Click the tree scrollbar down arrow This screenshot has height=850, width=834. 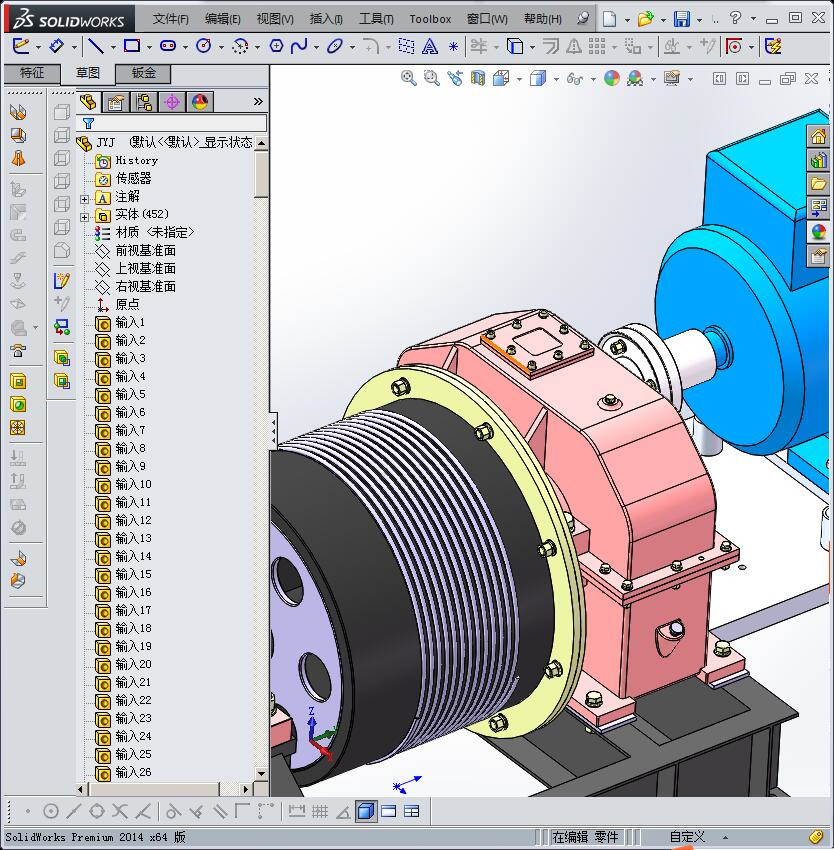coord(261,774)
